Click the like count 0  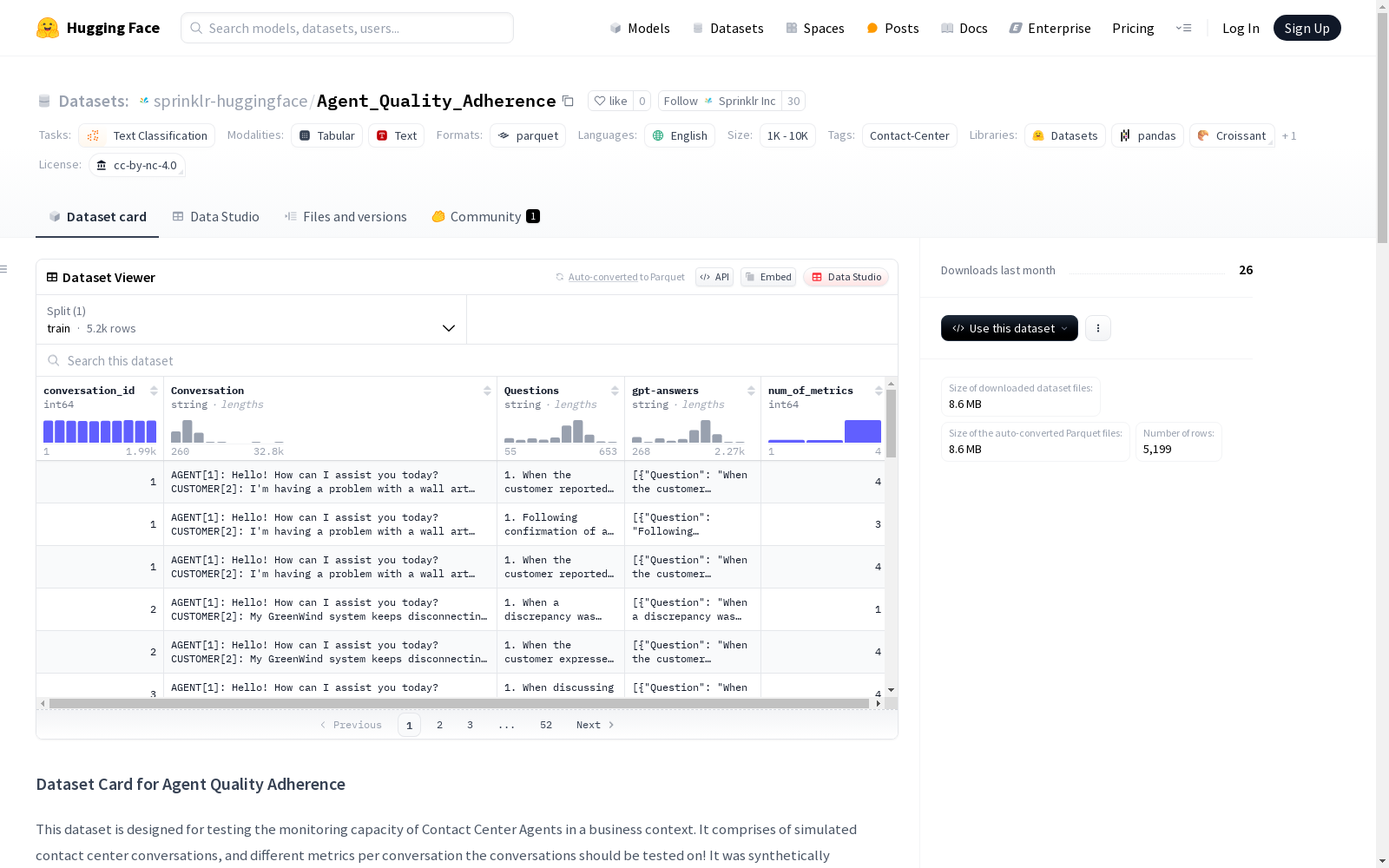click(642, 101)
